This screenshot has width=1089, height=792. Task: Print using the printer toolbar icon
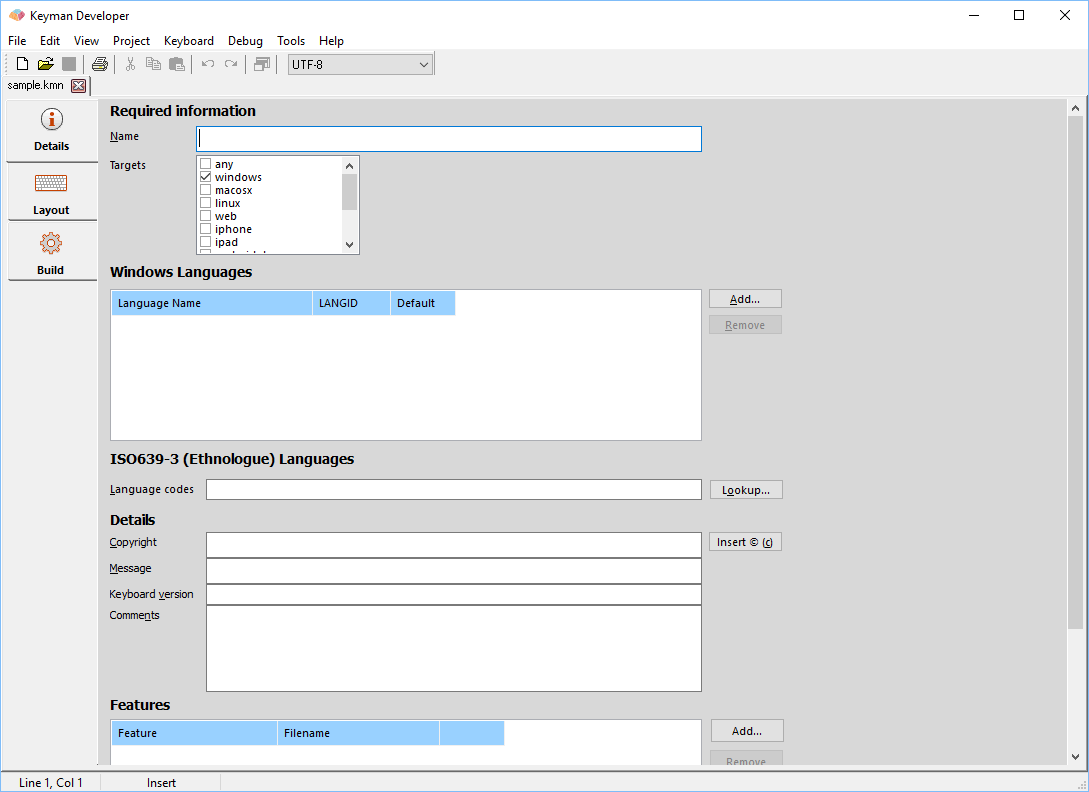pyautogui.click(x=100, y=65)
